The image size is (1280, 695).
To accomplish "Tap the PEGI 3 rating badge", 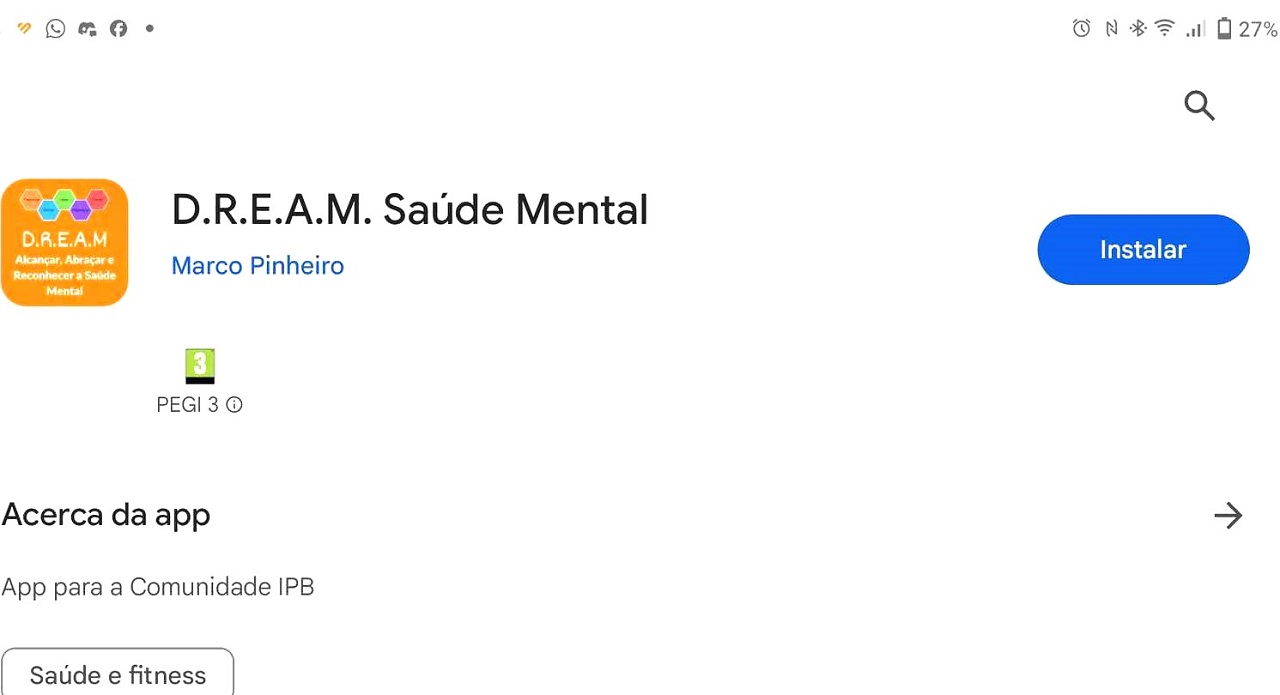I will coord(200,367).
